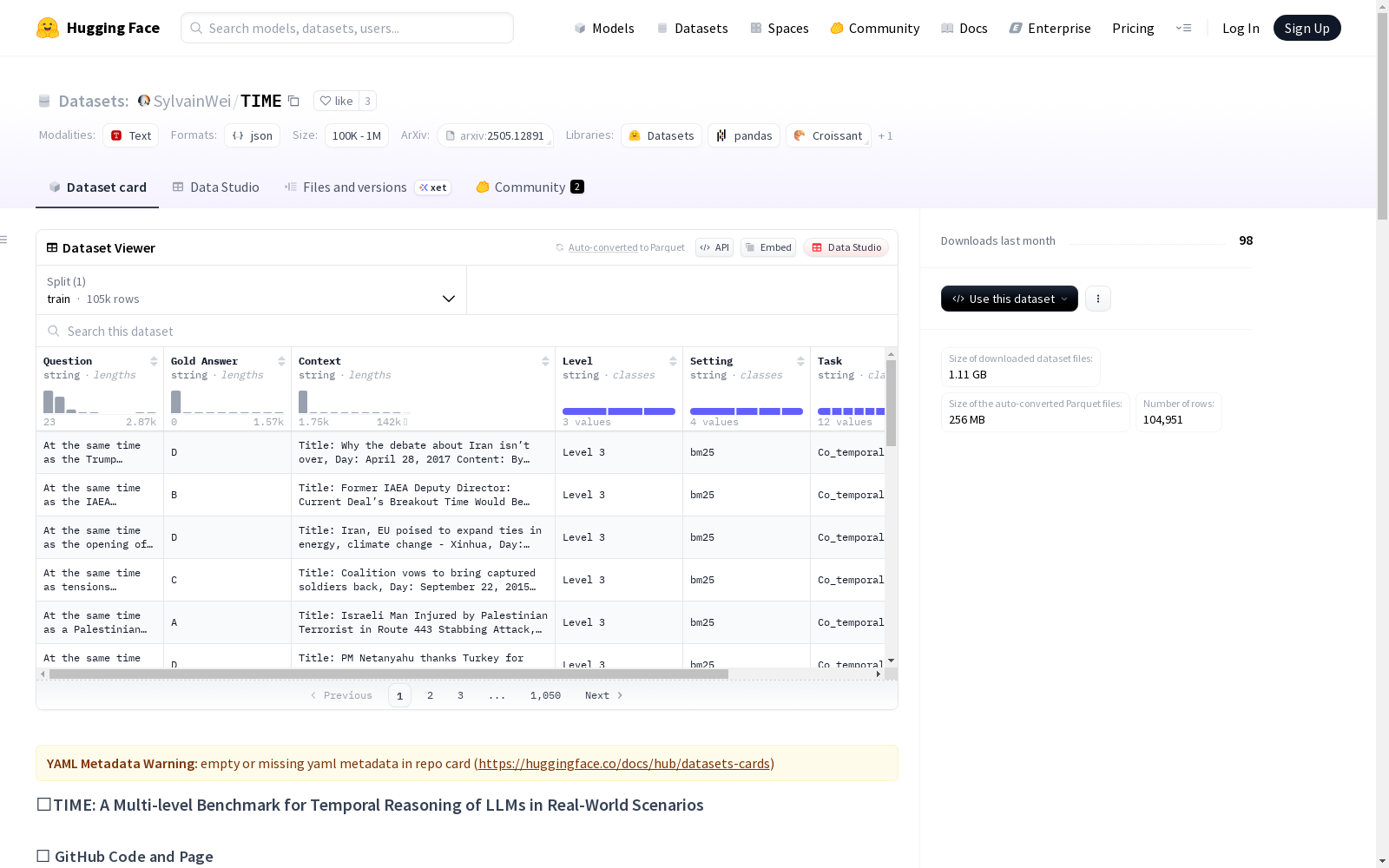
Task: Open Files and versions tab
Action: point(367,187)
